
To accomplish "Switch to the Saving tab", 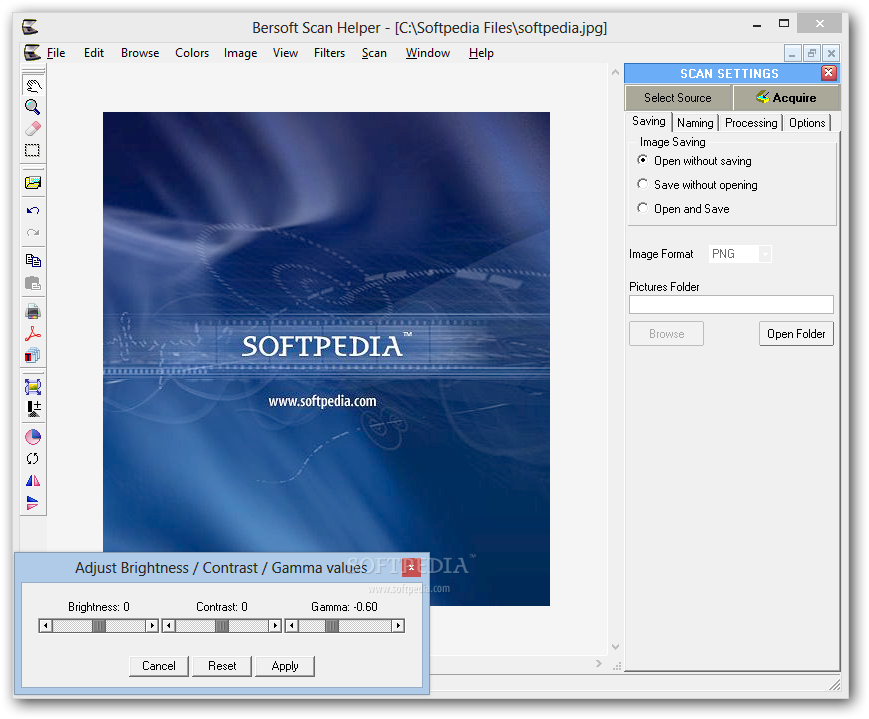I will [x=648, y=121].
